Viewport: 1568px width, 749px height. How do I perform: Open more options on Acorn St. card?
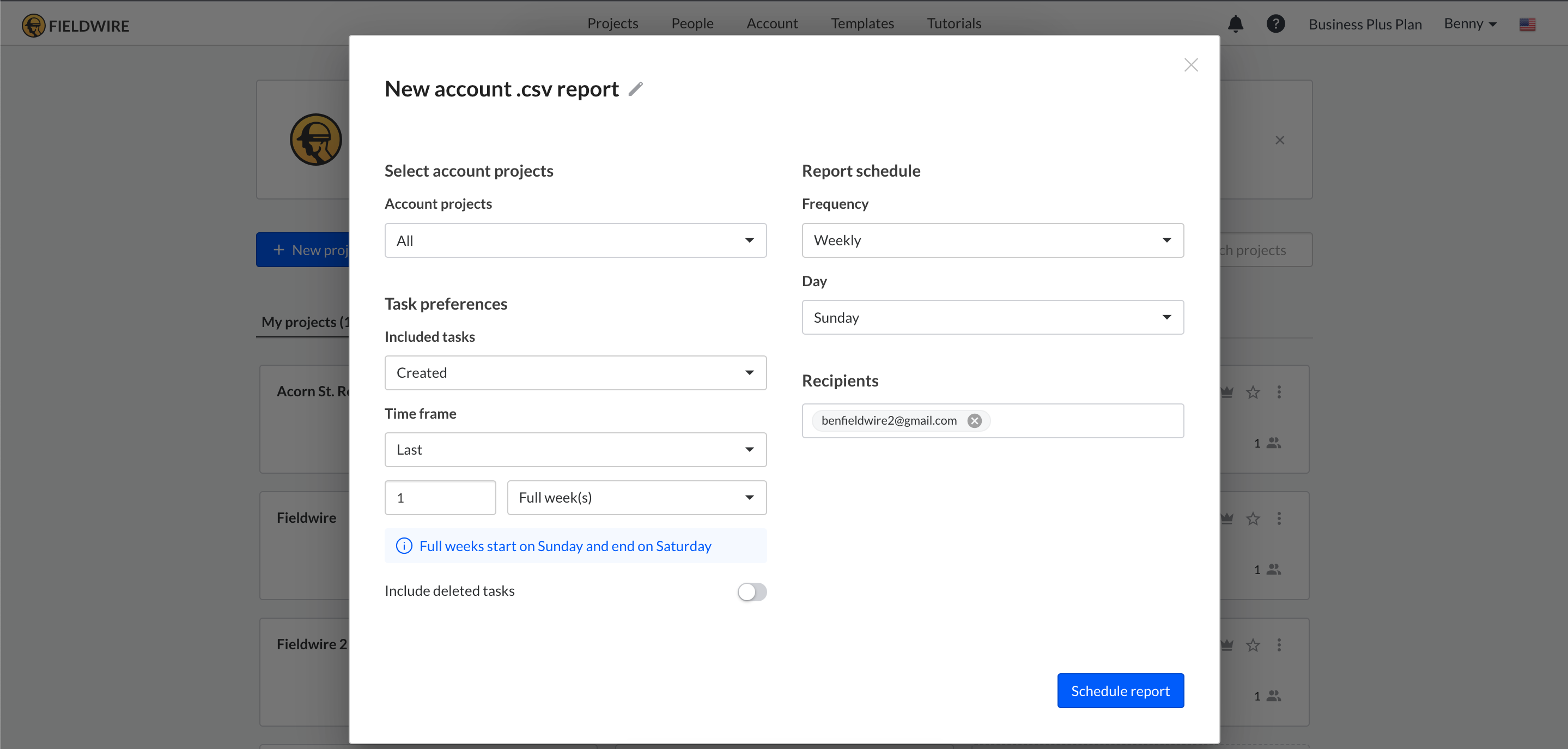coord(1279,392)
